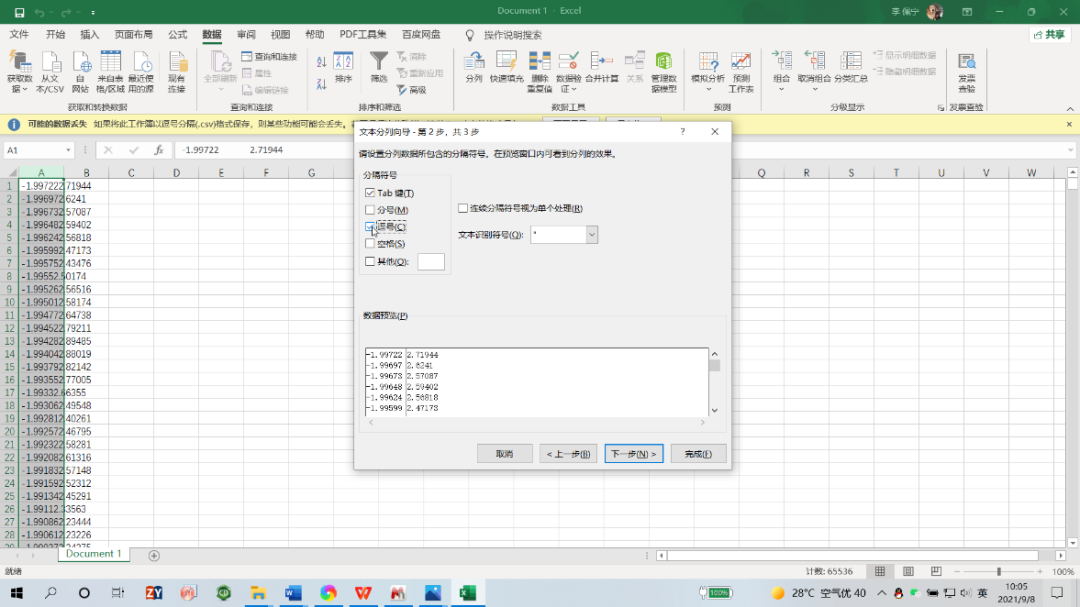
Task: Click the zoom slider handle
Action: click(999, 571)
